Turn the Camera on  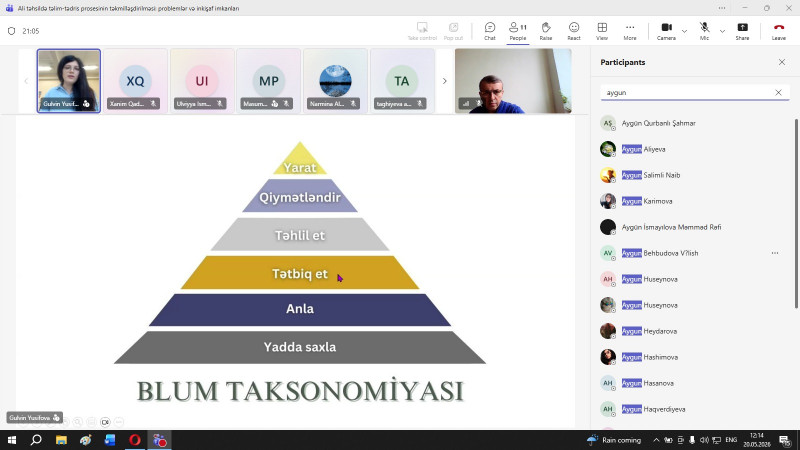(666, 31)
